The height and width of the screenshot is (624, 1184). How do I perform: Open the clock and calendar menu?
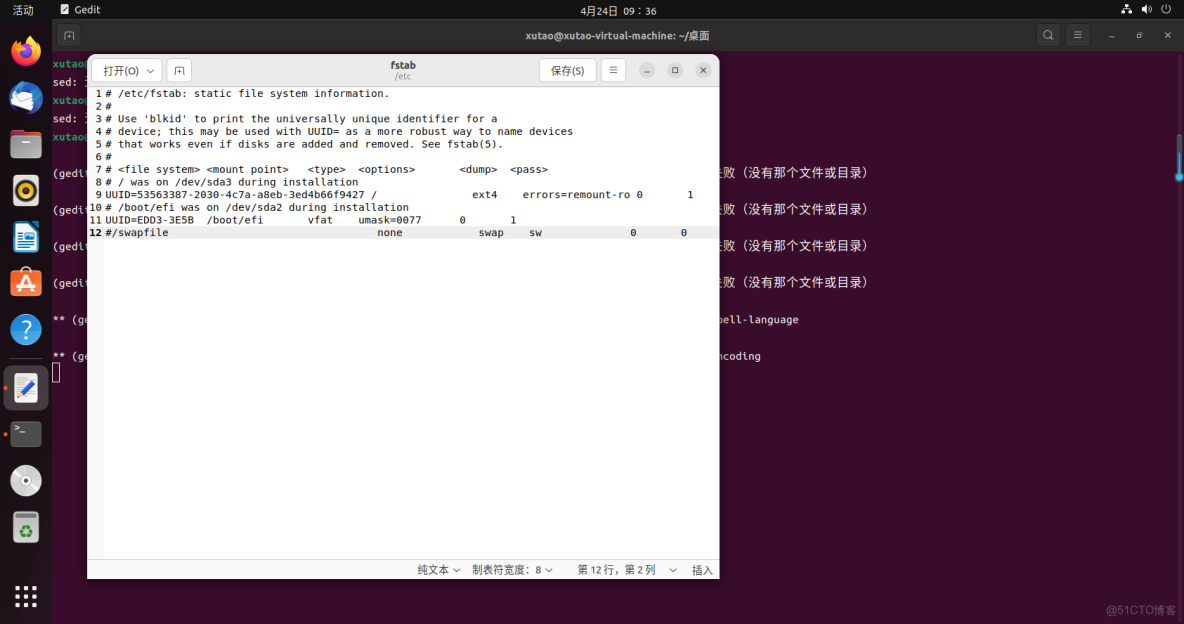(x=618, y=11)
